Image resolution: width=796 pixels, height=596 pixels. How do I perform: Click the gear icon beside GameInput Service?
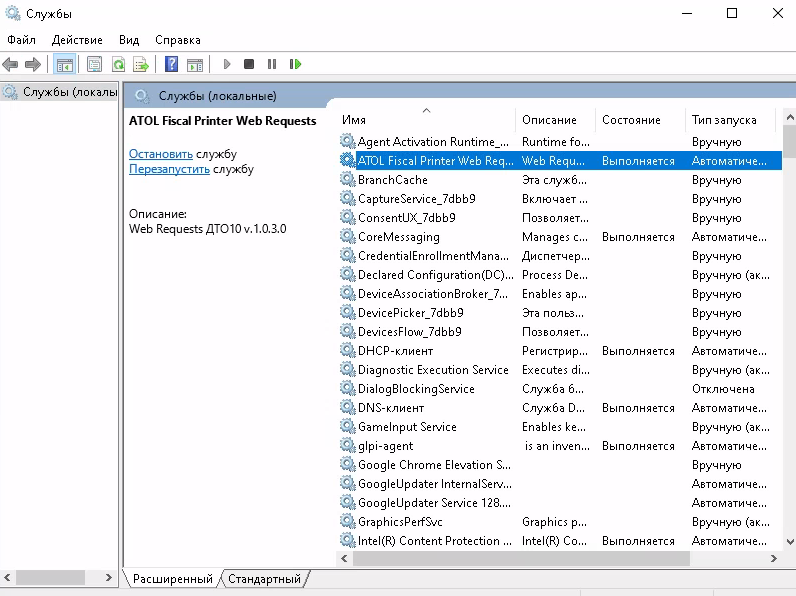click(347, 426)
